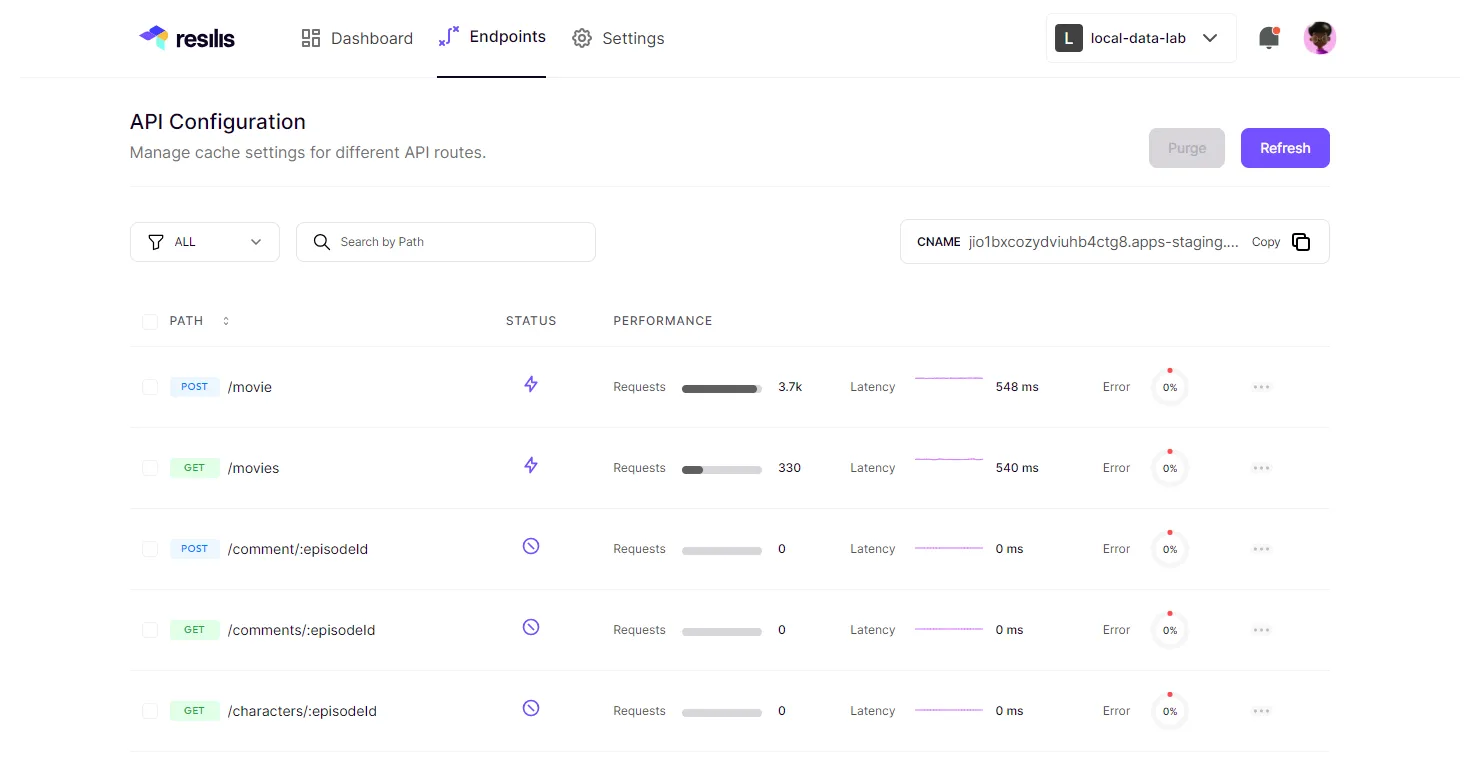Sort endpoints by the PATH arrows
Viewport: 1477px width, 775px height.
[x=226, y=321]
